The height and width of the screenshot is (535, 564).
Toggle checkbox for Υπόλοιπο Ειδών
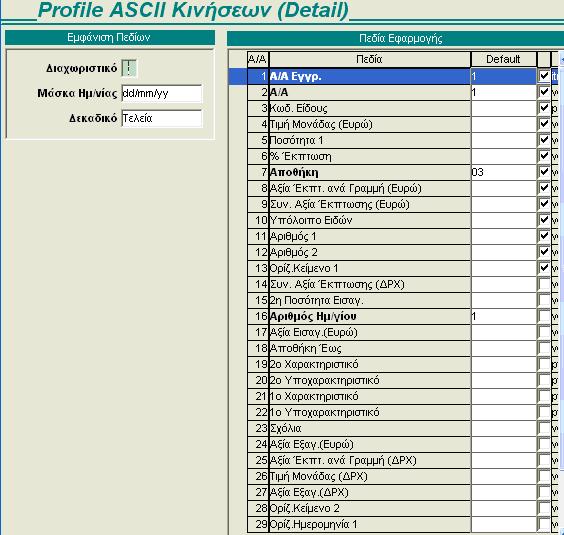tap(544, 220)
